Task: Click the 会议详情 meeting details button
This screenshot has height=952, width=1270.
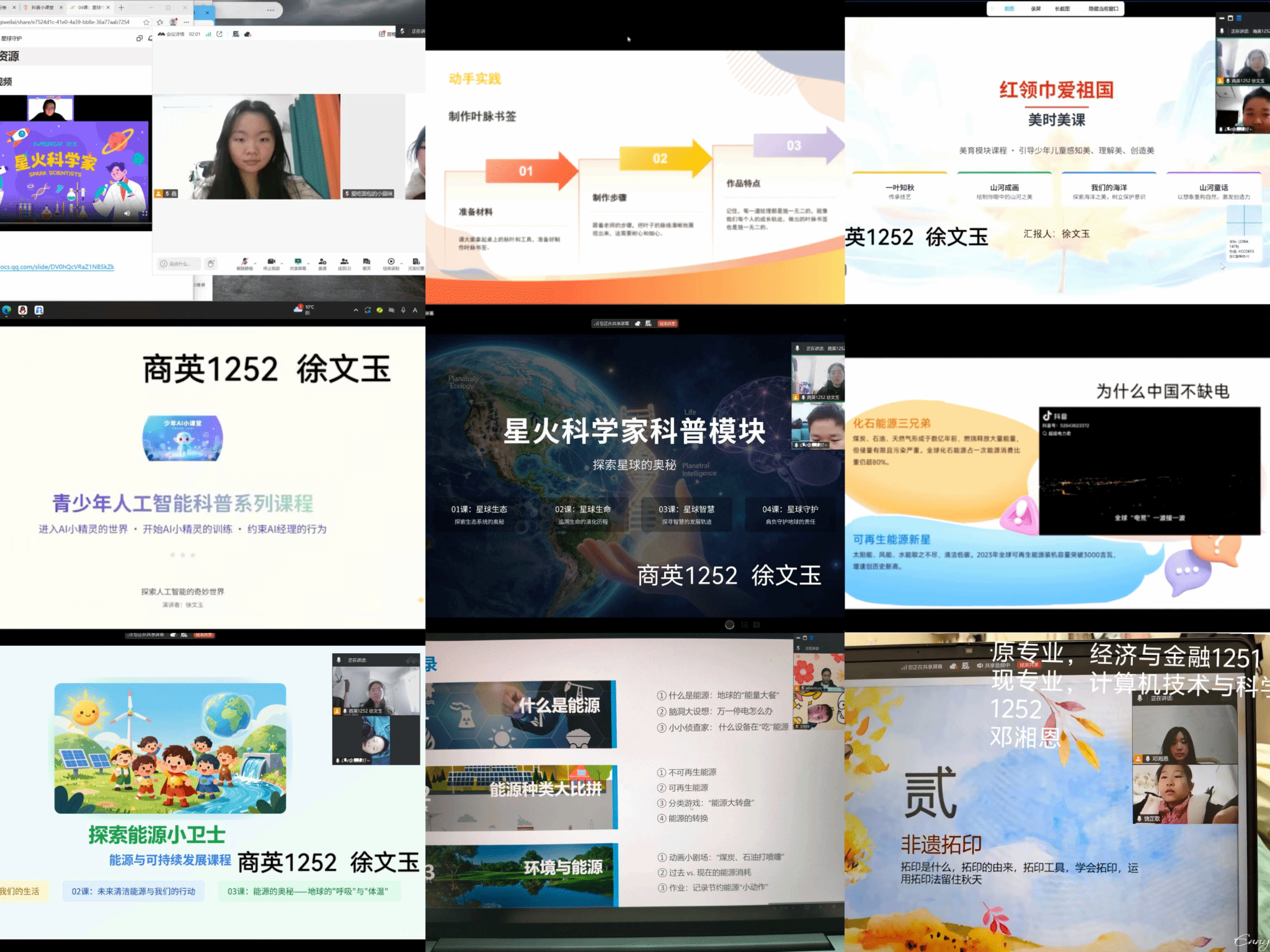Action: pos(171,34)
